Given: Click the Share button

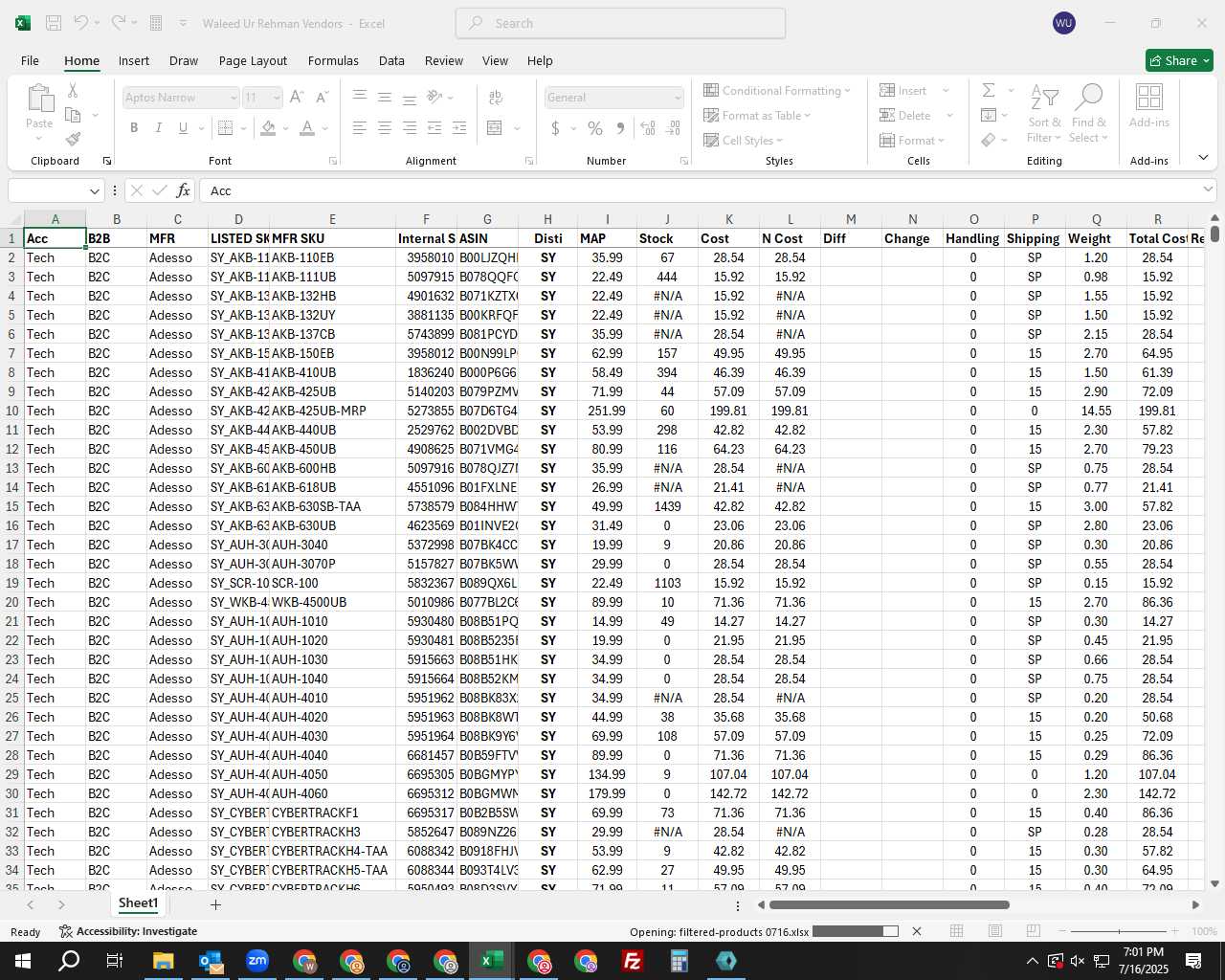Looking at the screenshot, I should tap(1179, 60).
